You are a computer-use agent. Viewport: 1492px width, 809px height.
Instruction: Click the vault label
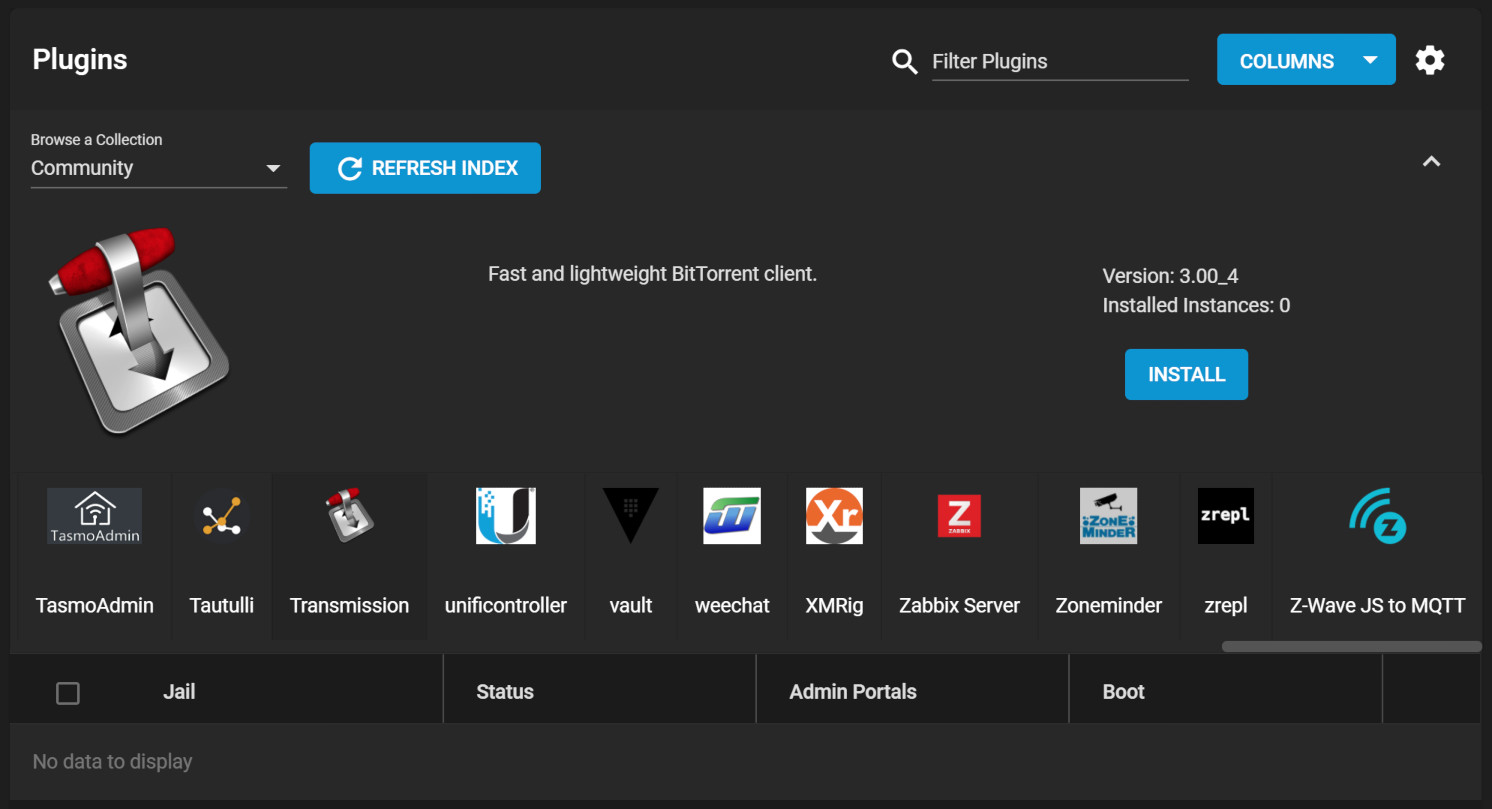pyautogui.click(x=631, y=605)
